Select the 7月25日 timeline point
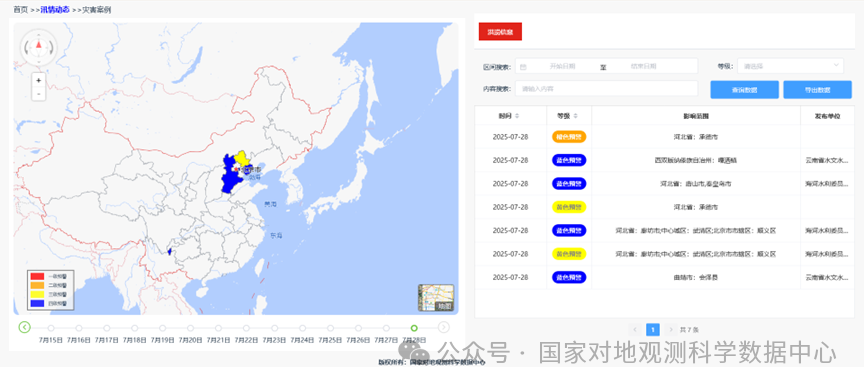This screenshot has height=367, width=864. (x=330, y=328)
